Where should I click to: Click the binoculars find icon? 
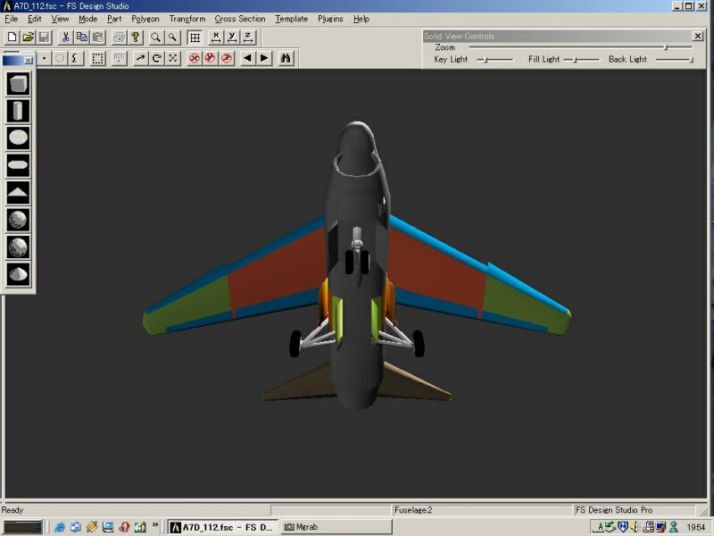tap(286, 58)
